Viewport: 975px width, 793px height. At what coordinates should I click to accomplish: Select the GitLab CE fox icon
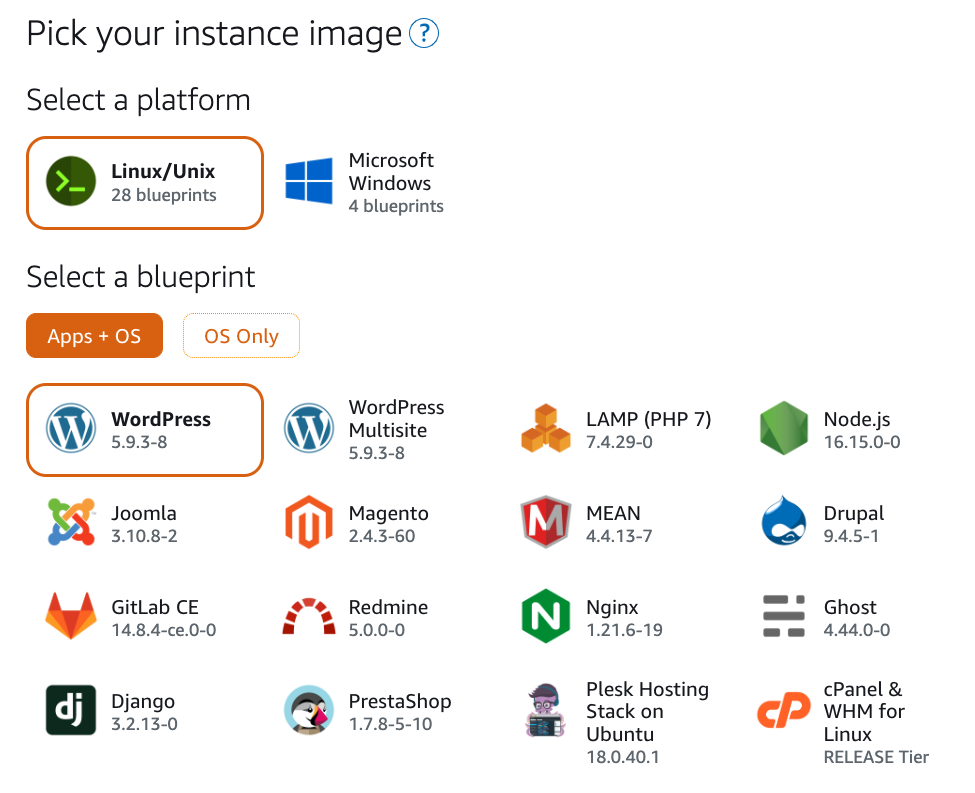point(71,617)
